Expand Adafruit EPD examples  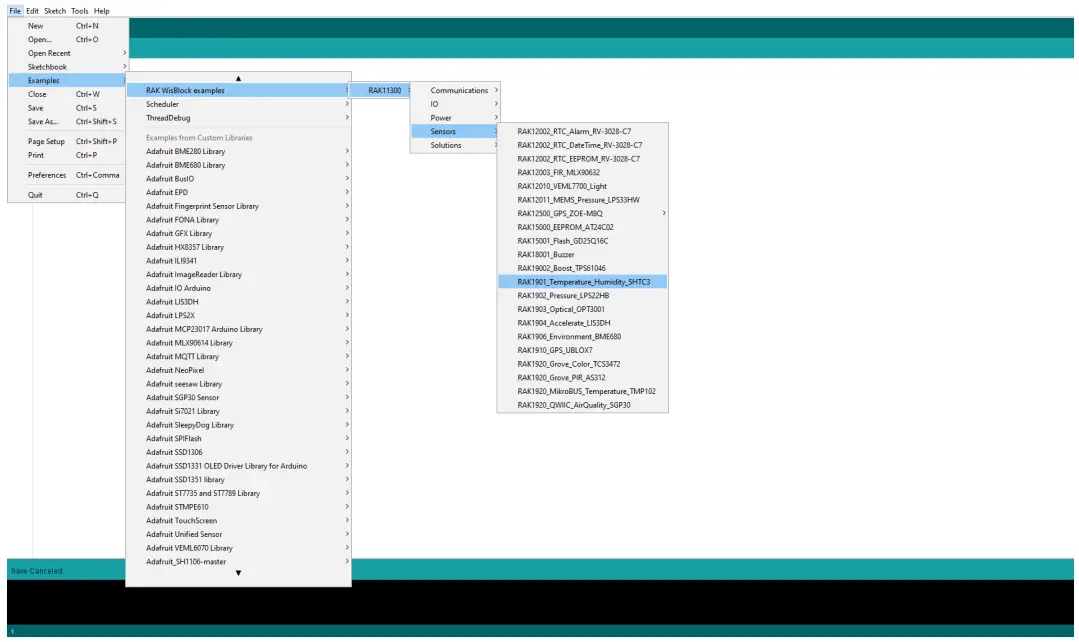(x=238, y=192)
